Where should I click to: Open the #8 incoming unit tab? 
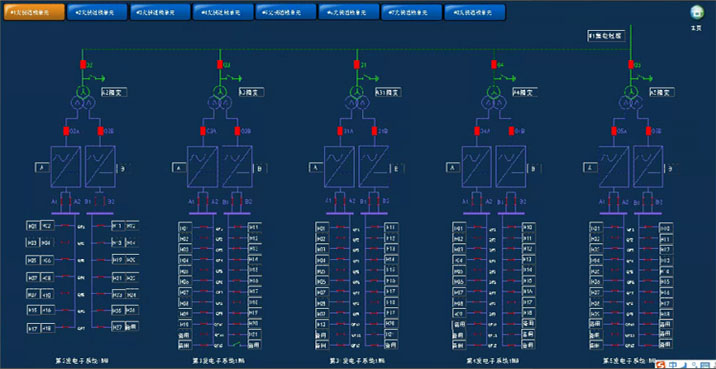[x=474, y=12]
